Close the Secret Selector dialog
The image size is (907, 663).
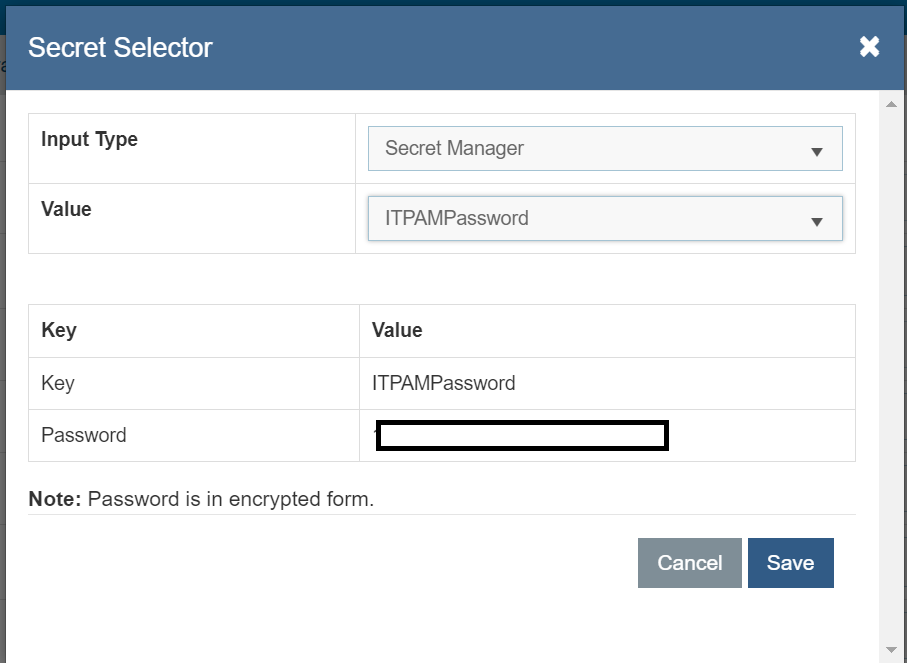click(x=869, y=46)
